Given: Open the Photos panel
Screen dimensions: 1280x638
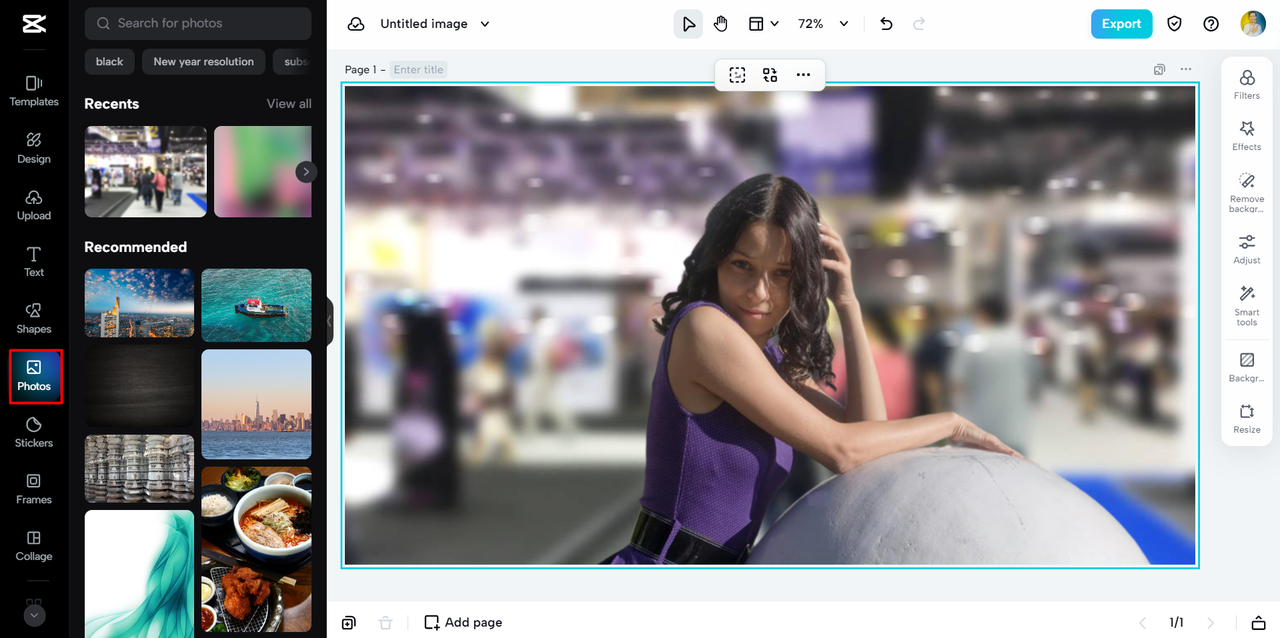Looking at the screenshot, I should (35, 376).
